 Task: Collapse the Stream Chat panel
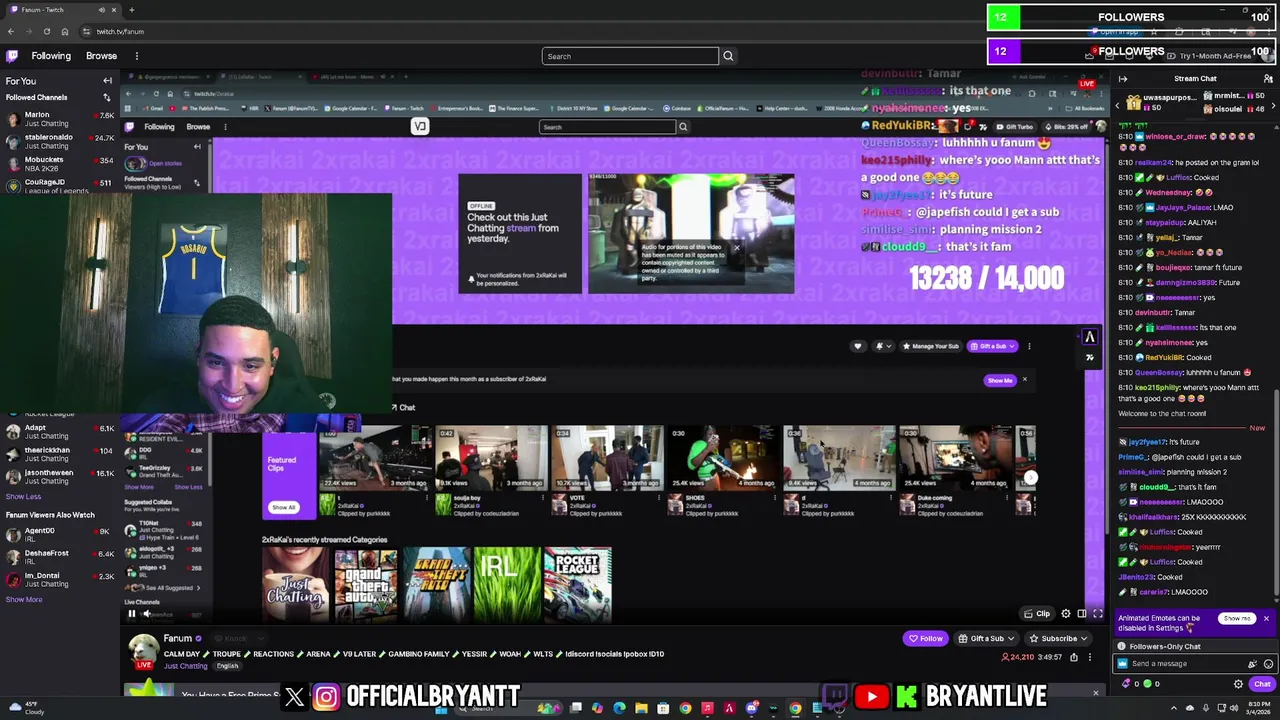(x=1123, y=79)
